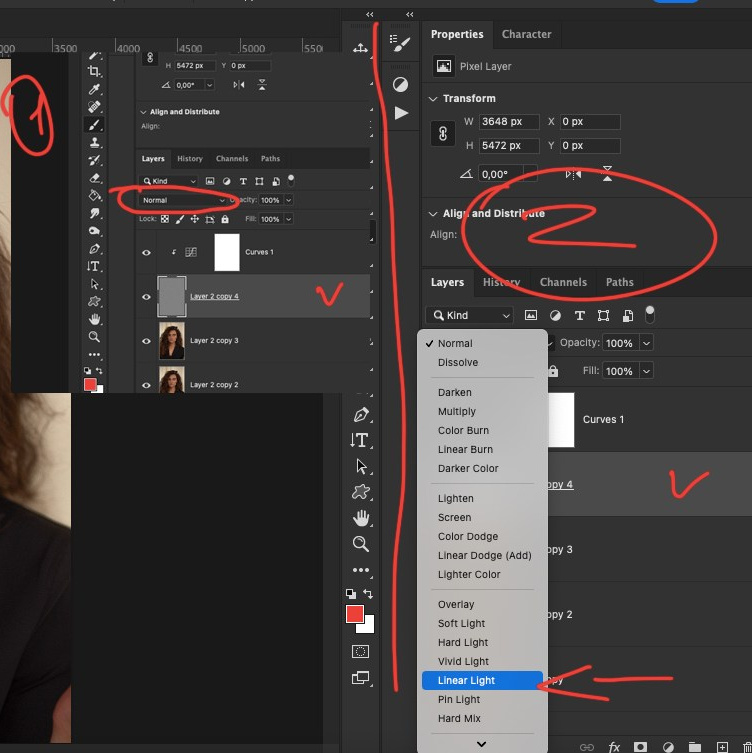Open Opacity arrow in enlarged Layers panel

[x=646, y=343]
